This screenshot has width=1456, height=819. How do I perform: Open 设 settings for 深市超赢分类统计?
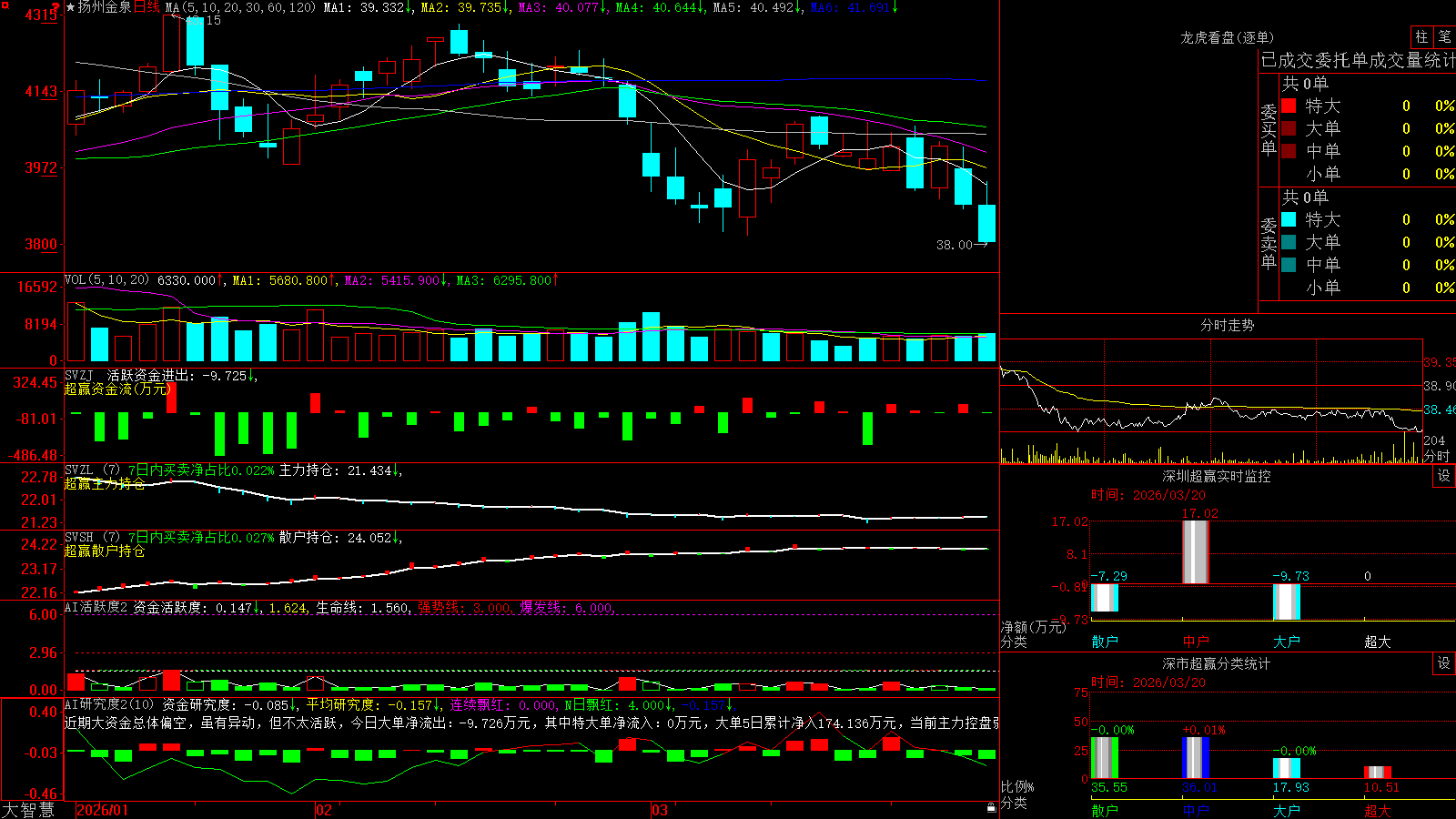(1444, 663)
